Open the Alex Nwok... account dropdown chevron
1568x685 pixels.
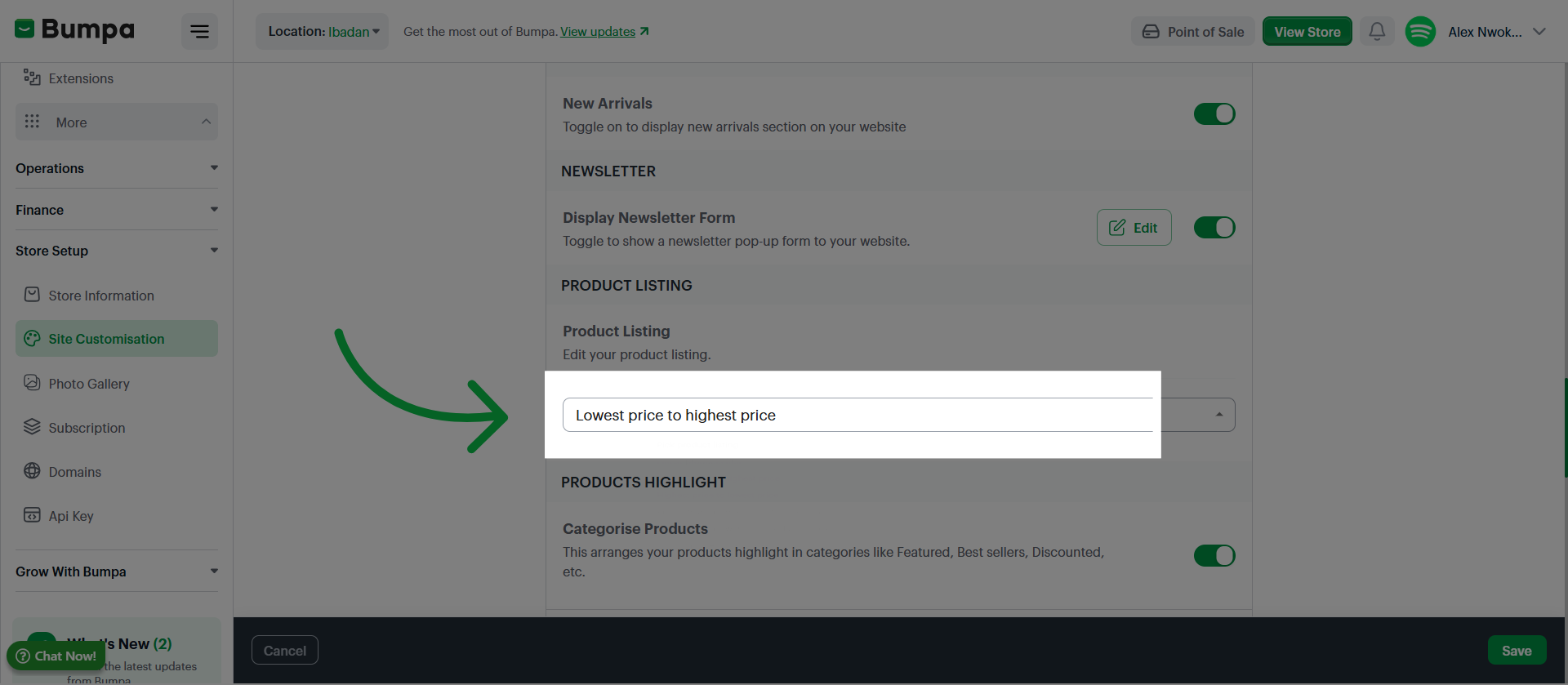1539,32
